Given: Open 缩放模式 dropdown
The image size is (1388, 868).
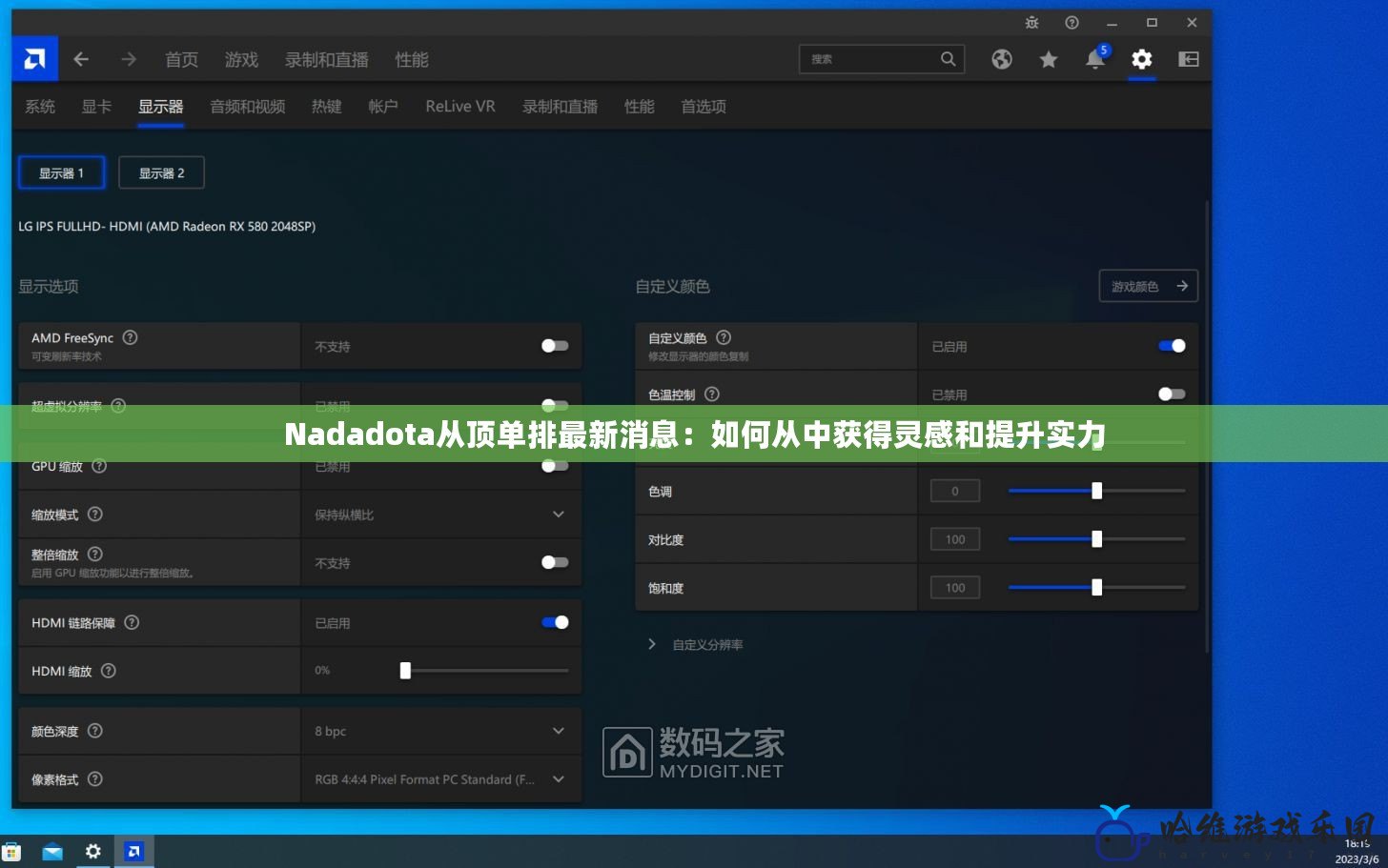Looking at the screenshot, I should (x=441, y=515).
